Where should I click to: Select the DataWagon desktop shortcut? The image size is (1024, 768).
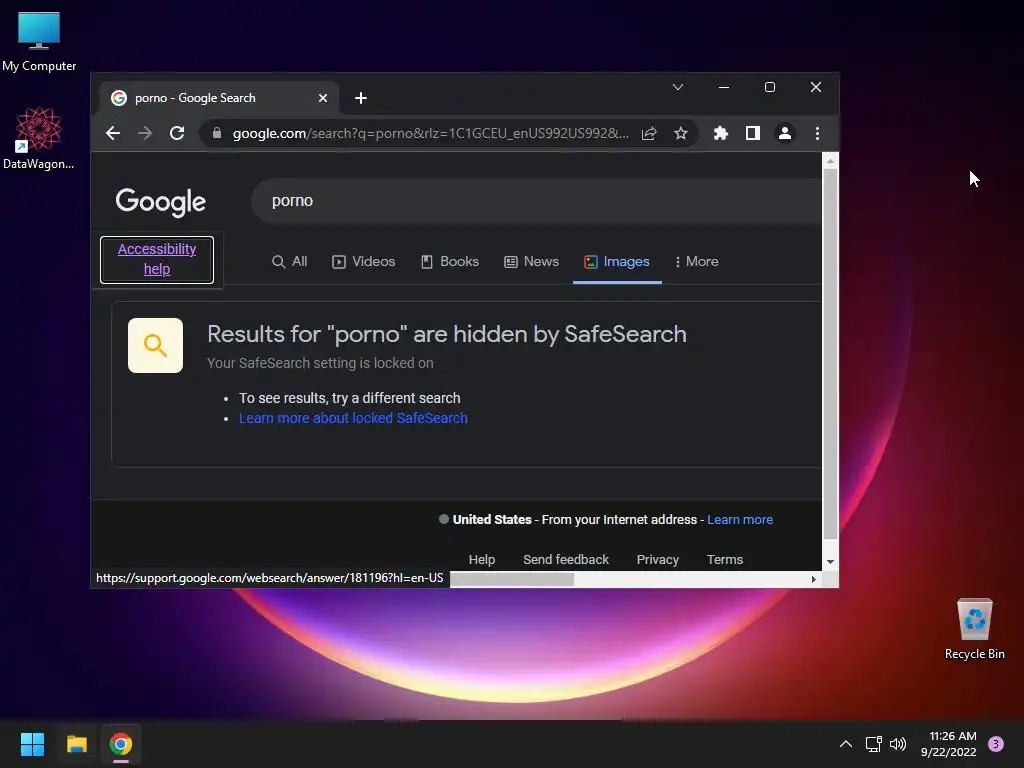point(39,138)
